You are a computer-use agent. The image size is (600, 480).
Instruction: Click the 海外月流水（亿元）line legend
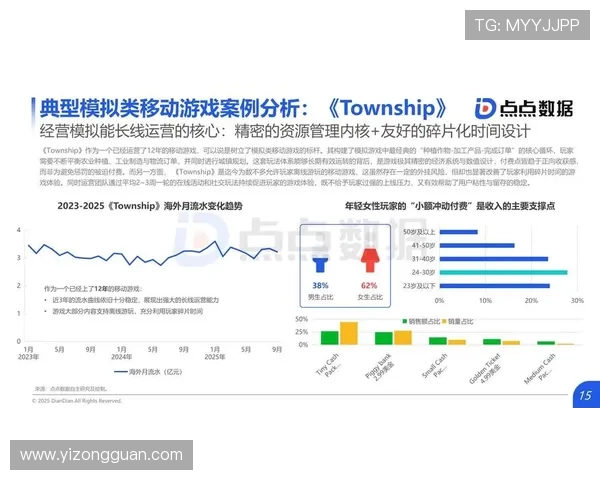(x=148, y=372)
